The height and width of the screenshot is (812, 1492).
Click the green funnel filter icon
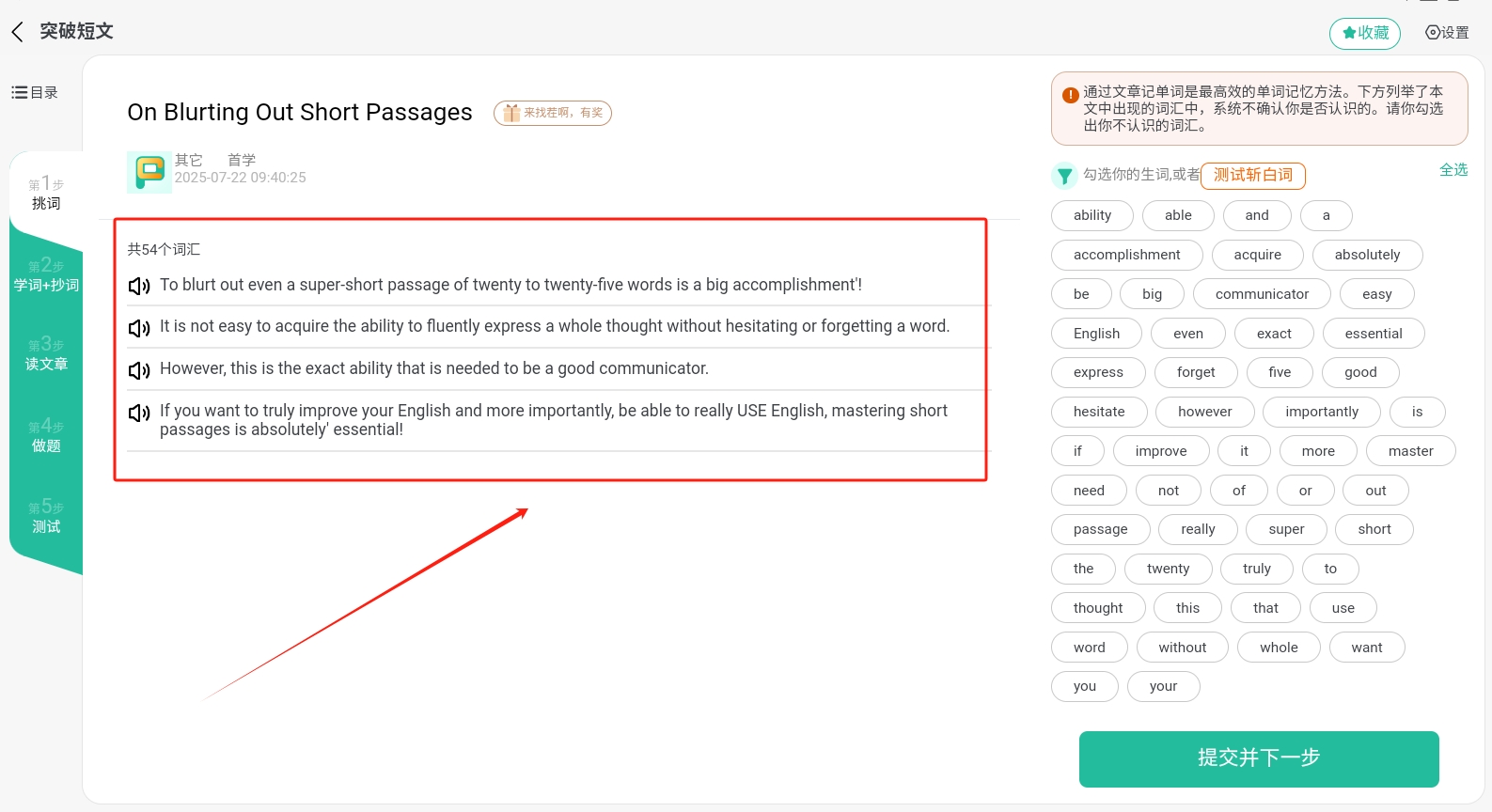point(1064,175)
